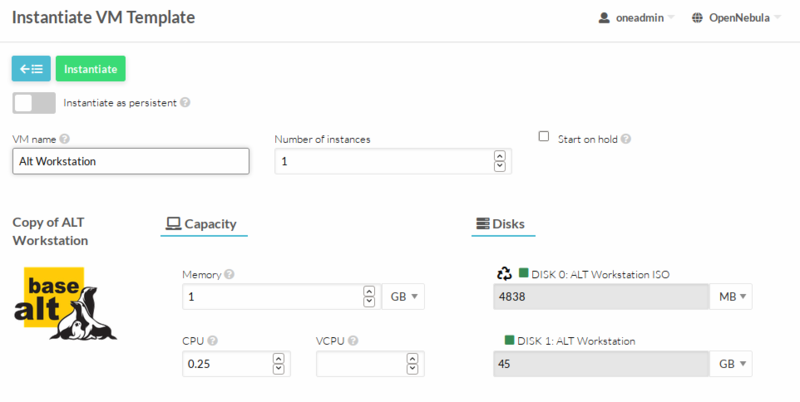Open help icon beside Instantiate as persistent
Screen dimensions: 800x402
click(x=185, y=103)
